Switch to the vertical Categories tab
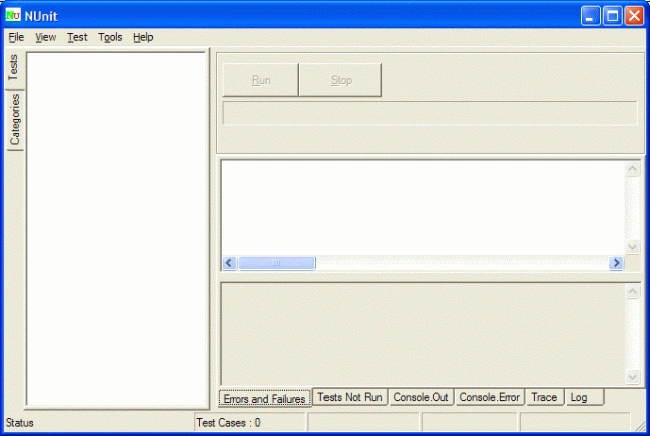Viewport: 650px width, 436px height. click(15, 120)
